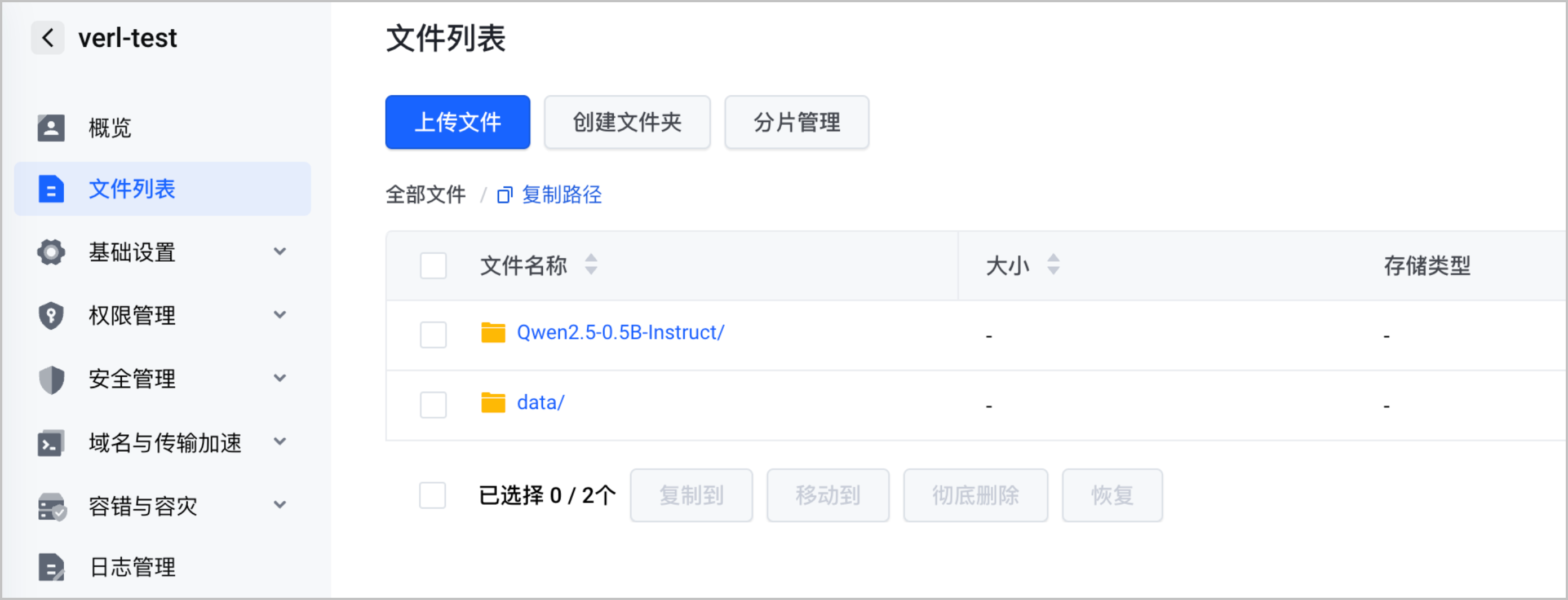Click the 容错与容灾 server icon
Screen dimensions: 1568x600
pyautogui.click(x=52, y=506)
